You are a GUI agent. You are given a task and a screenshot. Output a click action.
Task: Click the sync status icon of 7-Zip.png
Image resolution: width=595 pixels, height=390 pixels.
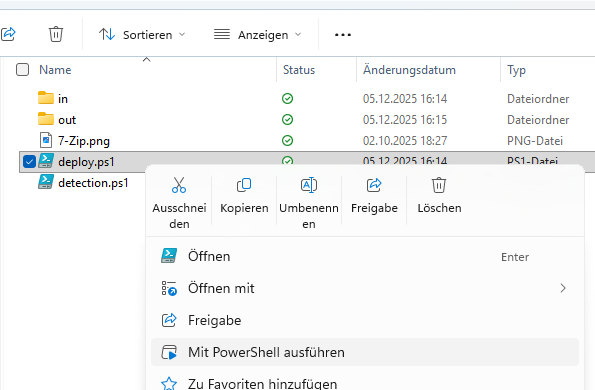pyautogui.click(x=288, y=141)
